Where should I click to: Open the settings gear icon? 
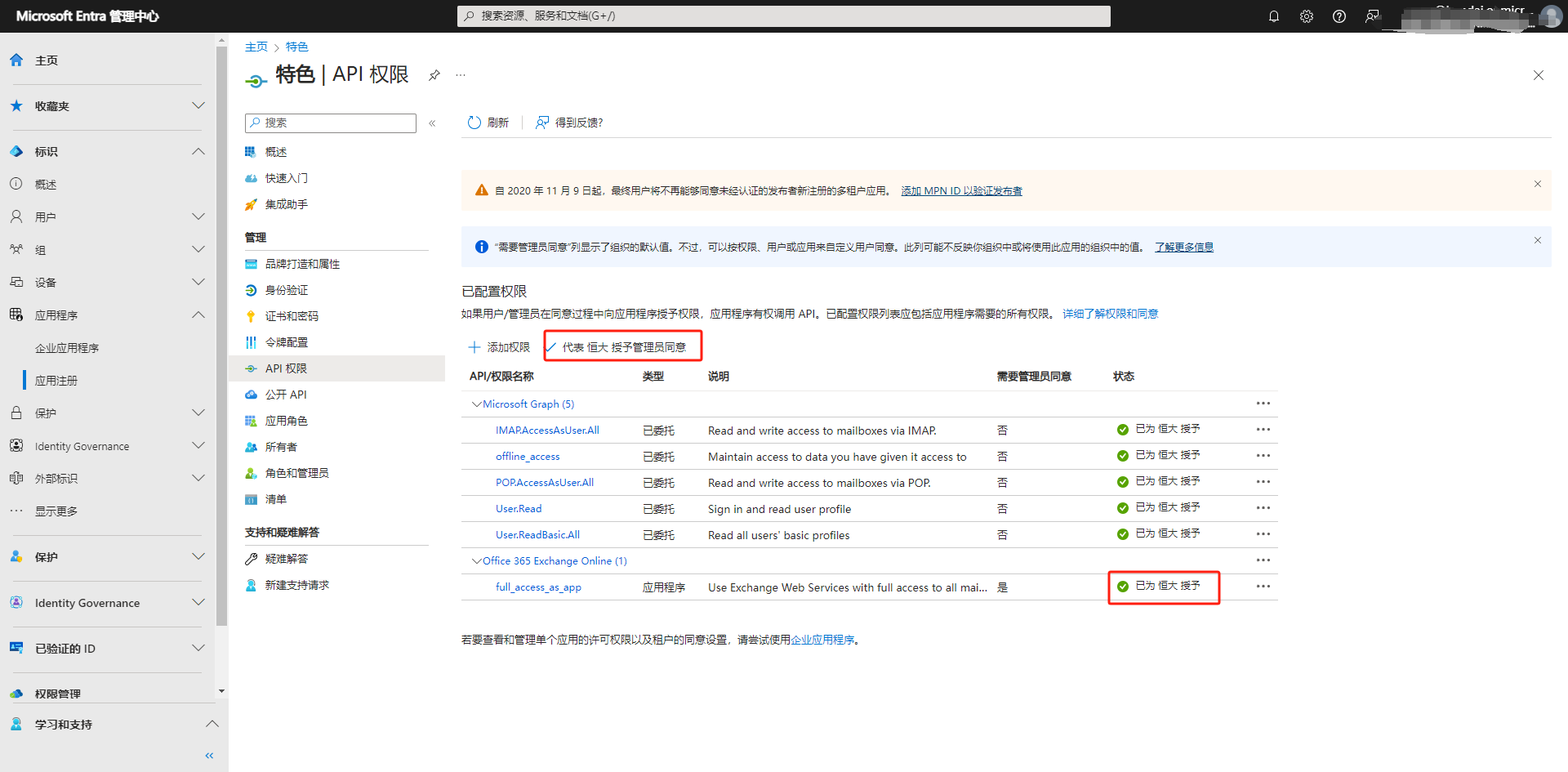(1307, 16)
